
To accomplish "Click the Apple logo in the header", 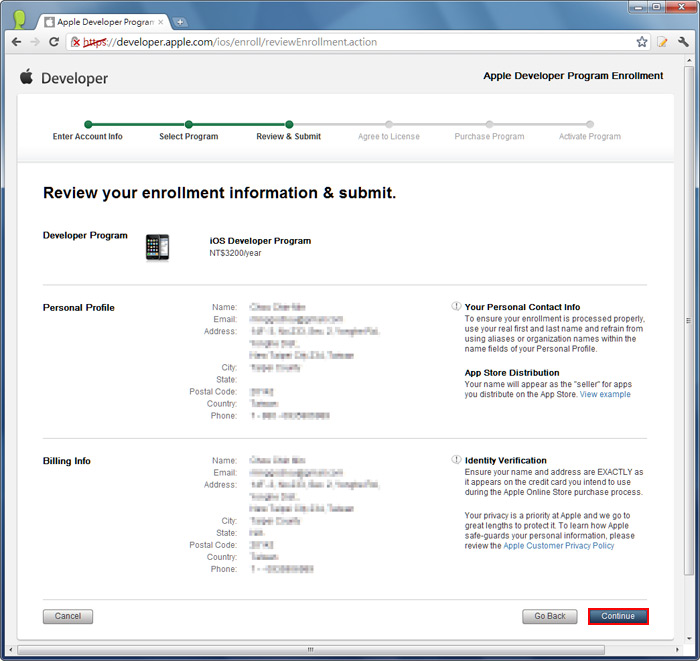I will point(26,77).
